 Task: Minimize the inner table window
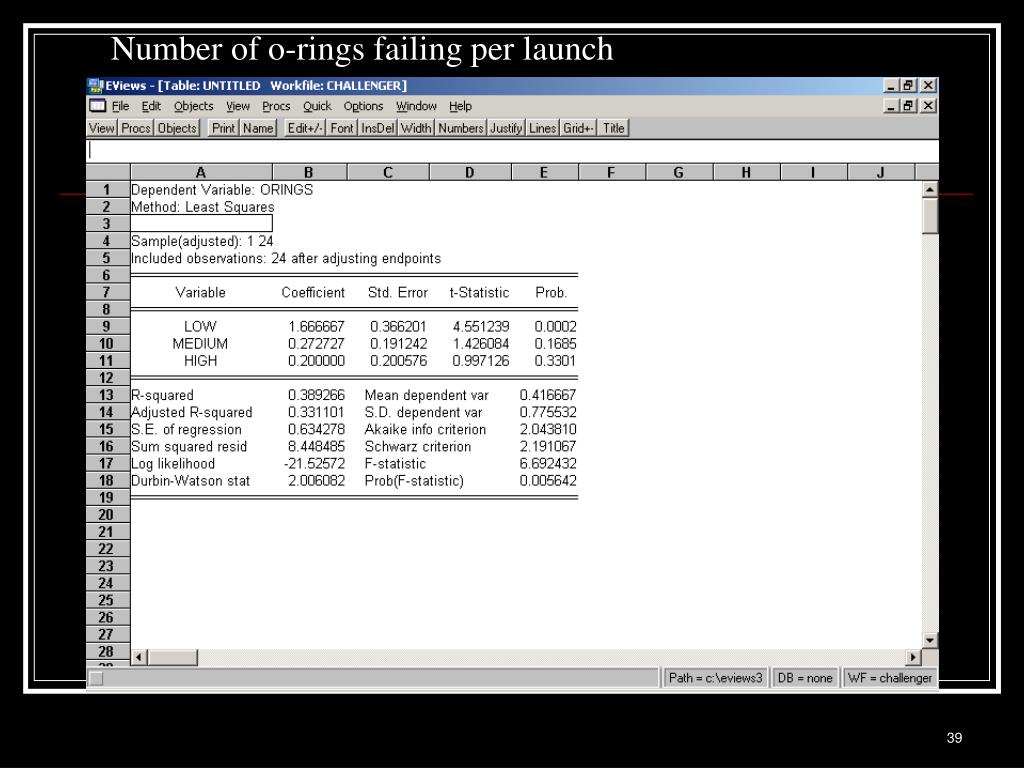[x=891, y=106]
